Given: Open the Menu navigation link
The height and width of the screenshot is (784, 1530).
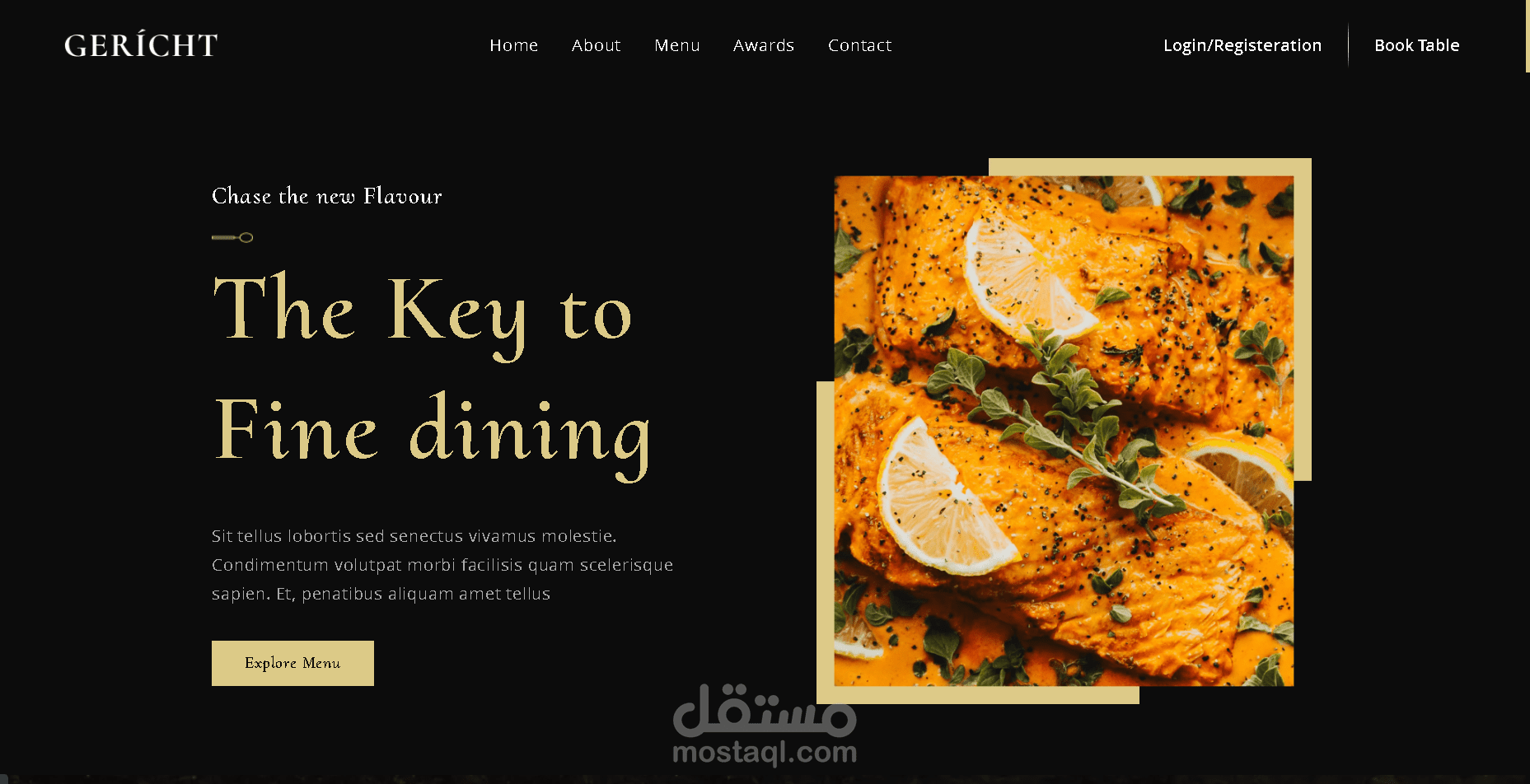Looking at the screenshot, I should pyautogui.click(x=676, y=45).
